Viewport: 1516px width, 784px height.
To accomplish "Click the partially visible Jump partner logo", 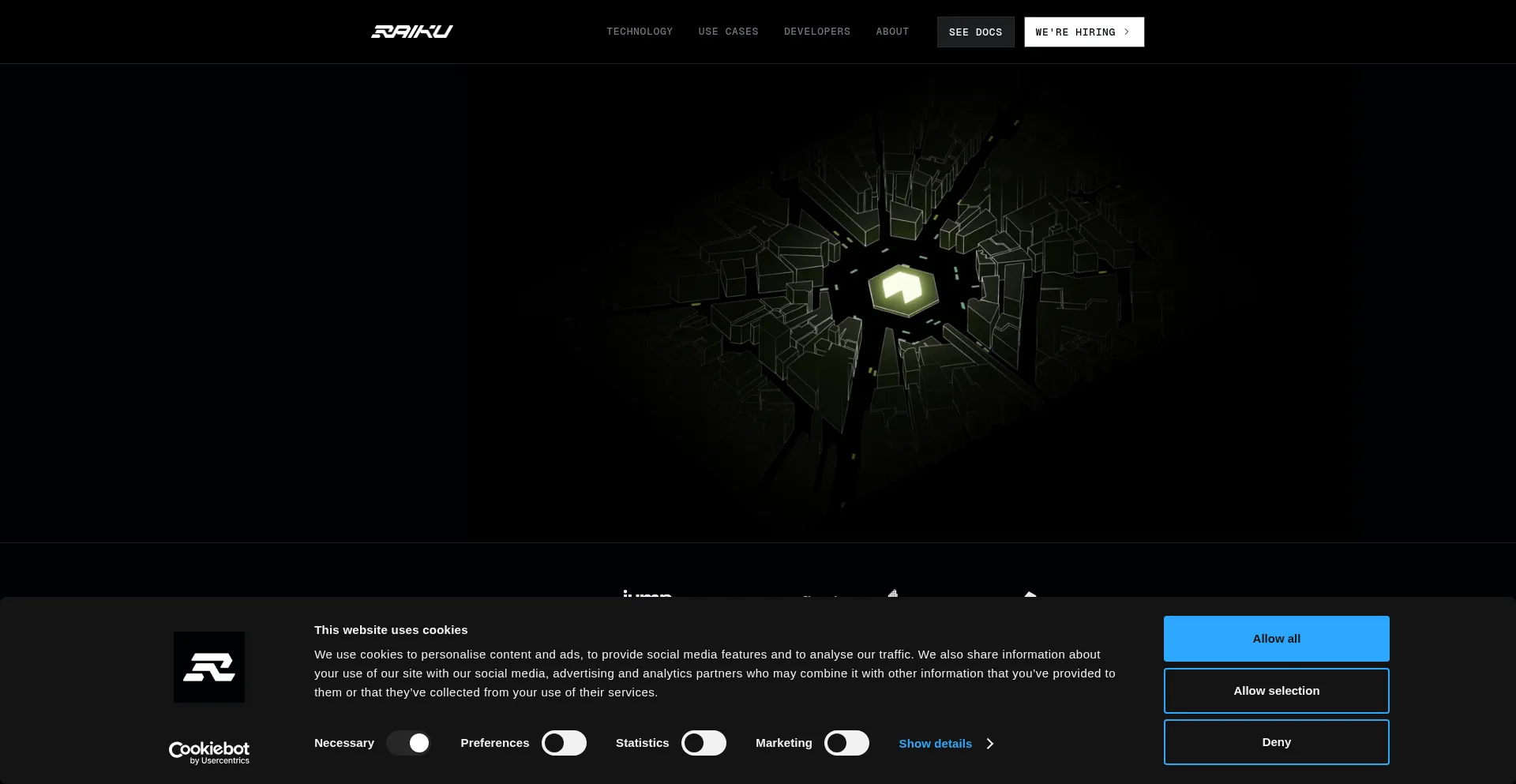I will [x=647, y=593].
